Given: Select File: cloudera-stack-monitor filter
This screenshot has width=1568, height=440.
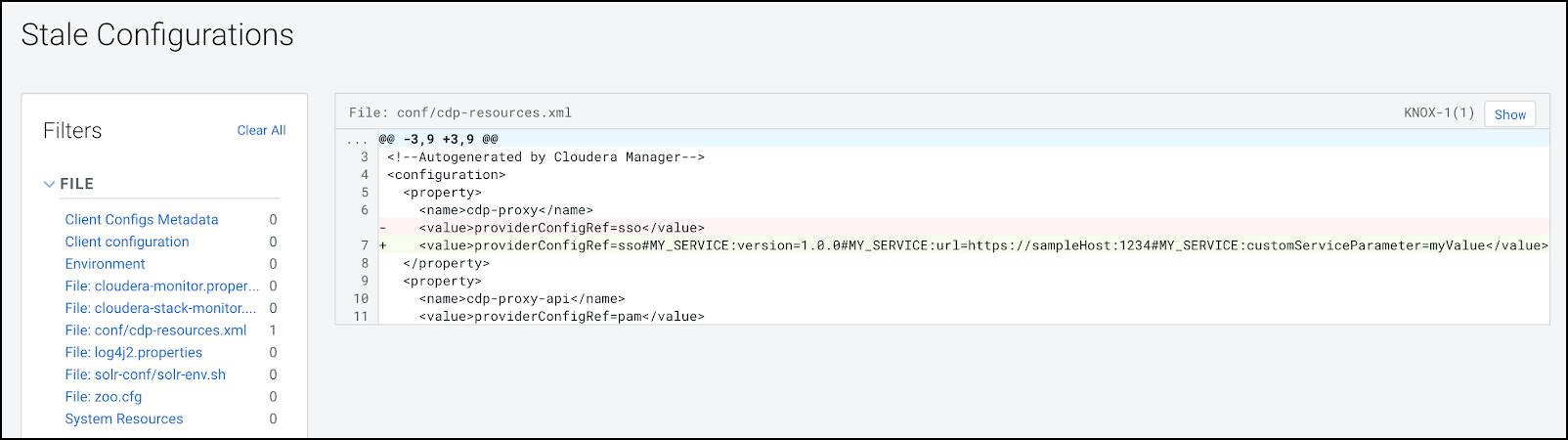Looking at the screenshot, I should (x=160, y=308).
